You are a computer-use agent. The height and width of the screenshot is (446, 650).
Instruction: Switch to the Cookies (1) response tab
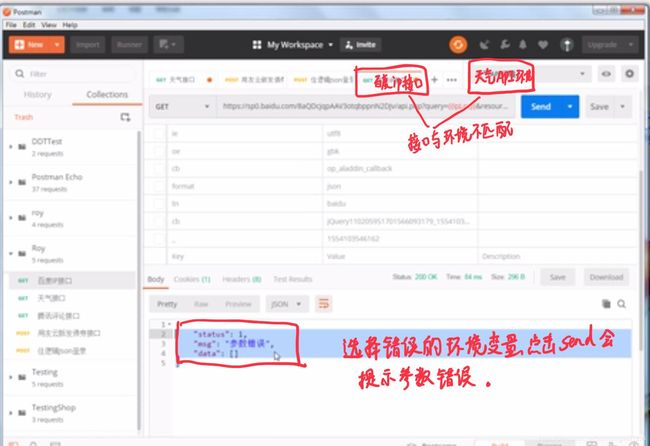click(x=192, y=279)
